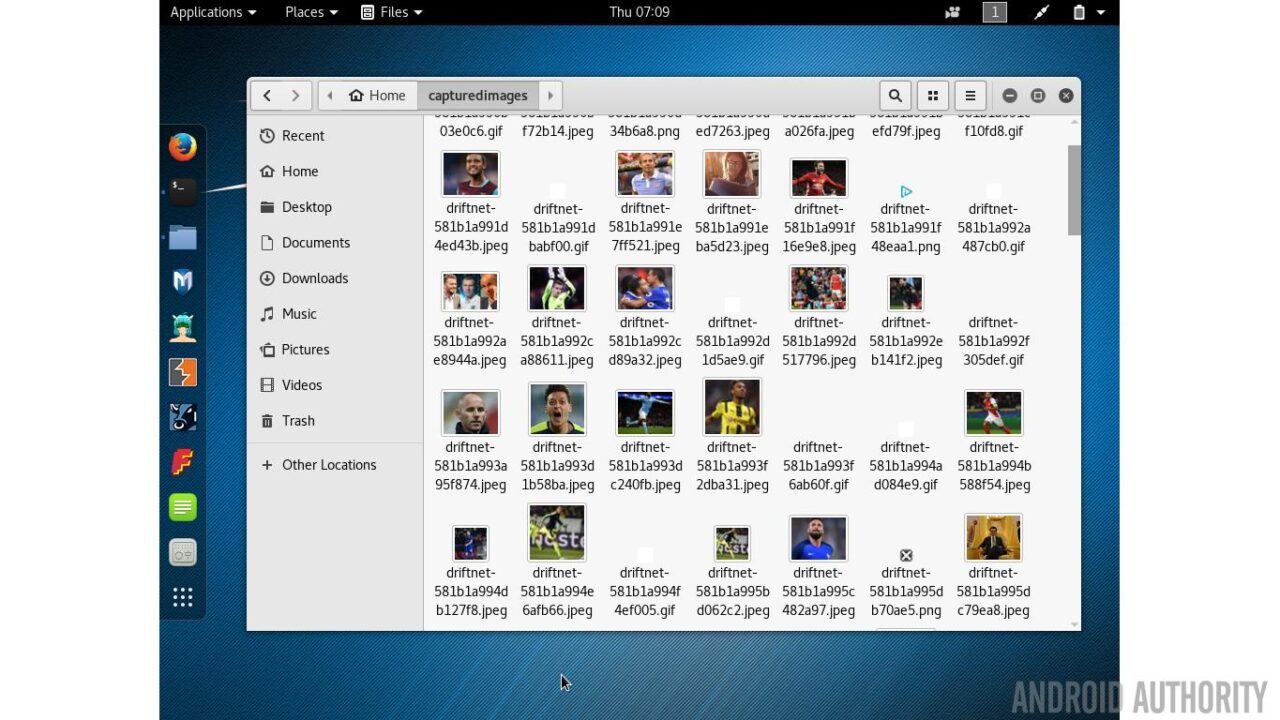
Task: Select Downloads in the sidebar
Action: click(314, 278)
